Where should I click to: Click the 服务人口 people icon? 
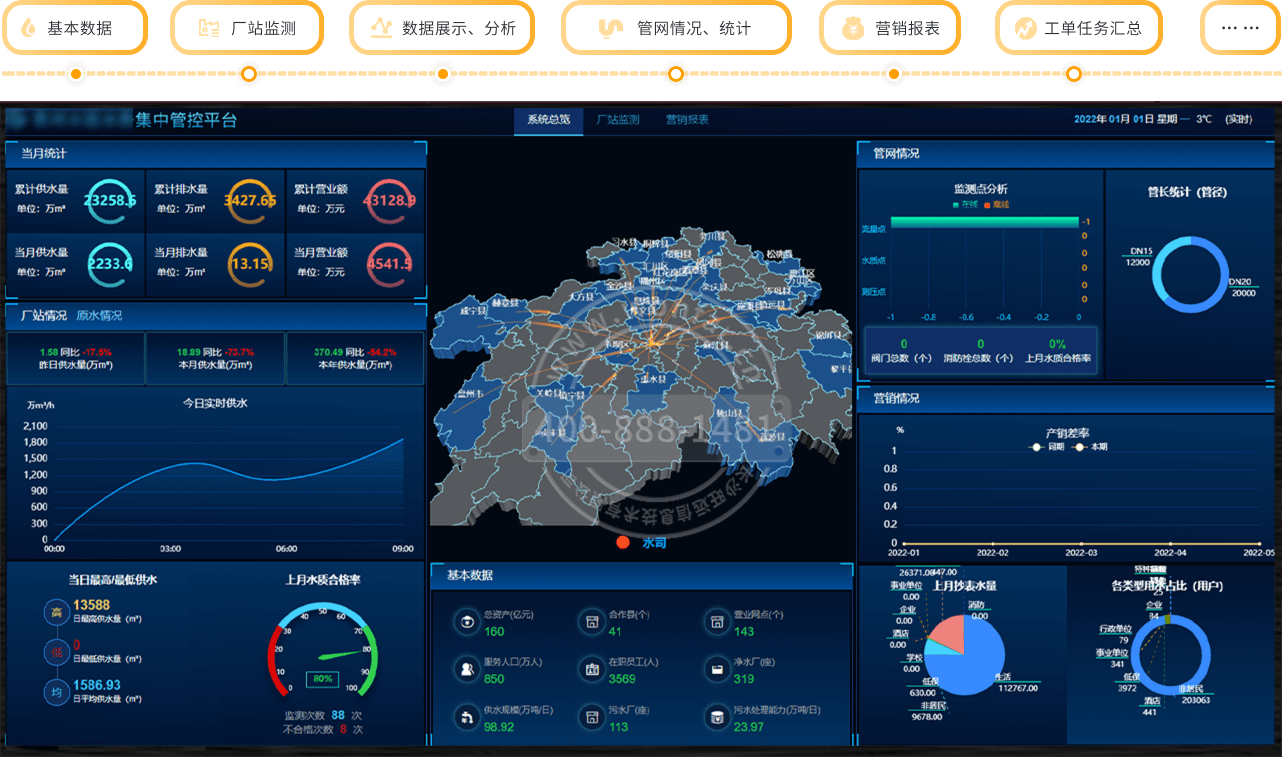pos(466,669)
